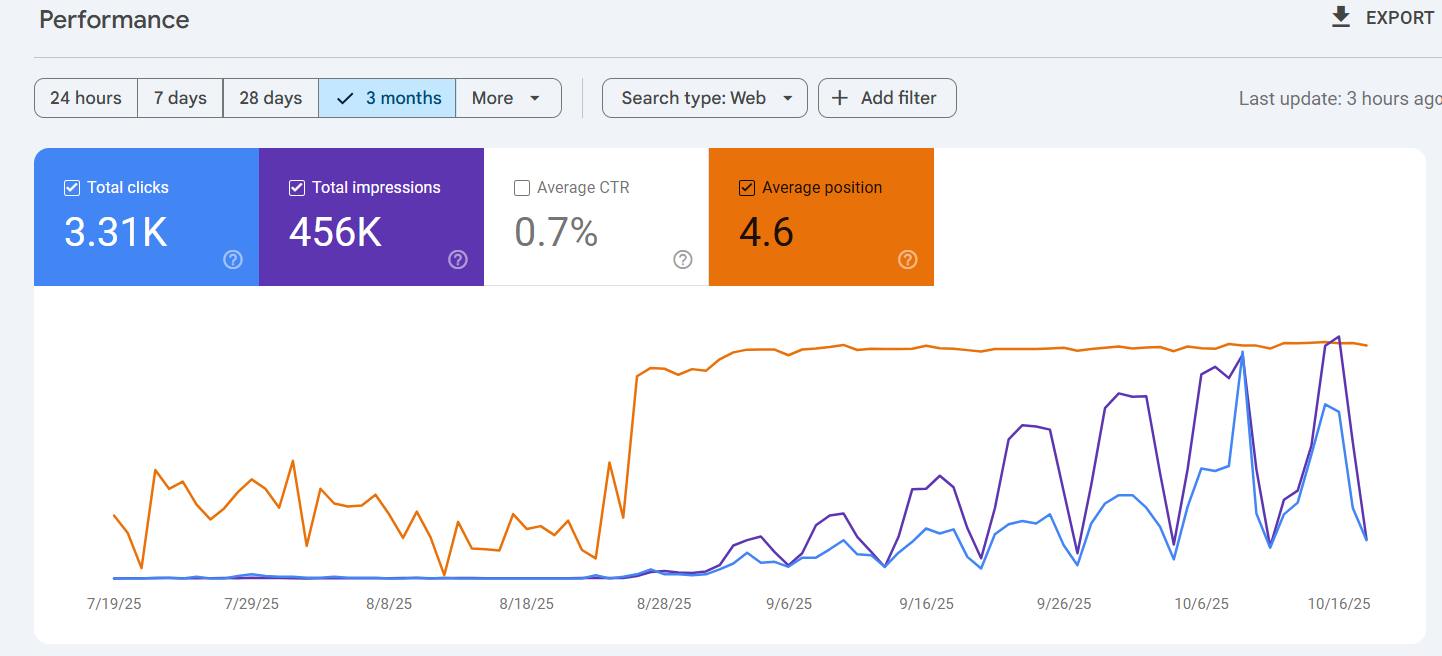
Task: Click the Export label text
Action: tap(1400, 17)
